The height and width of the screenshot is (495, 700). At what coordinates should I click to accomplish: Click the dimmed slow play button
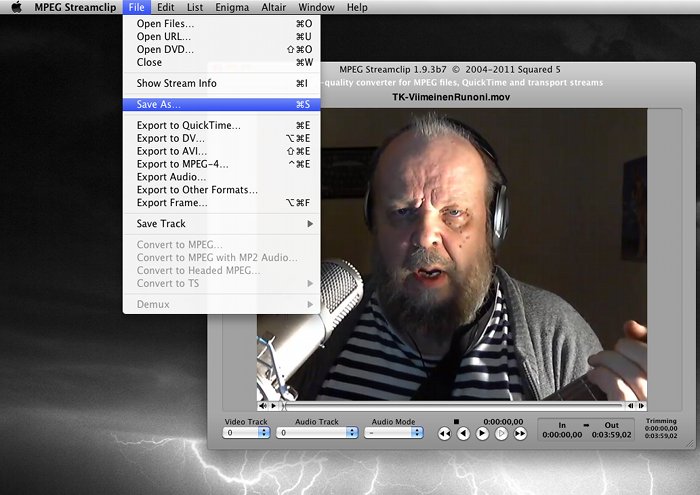coord(501,433)
